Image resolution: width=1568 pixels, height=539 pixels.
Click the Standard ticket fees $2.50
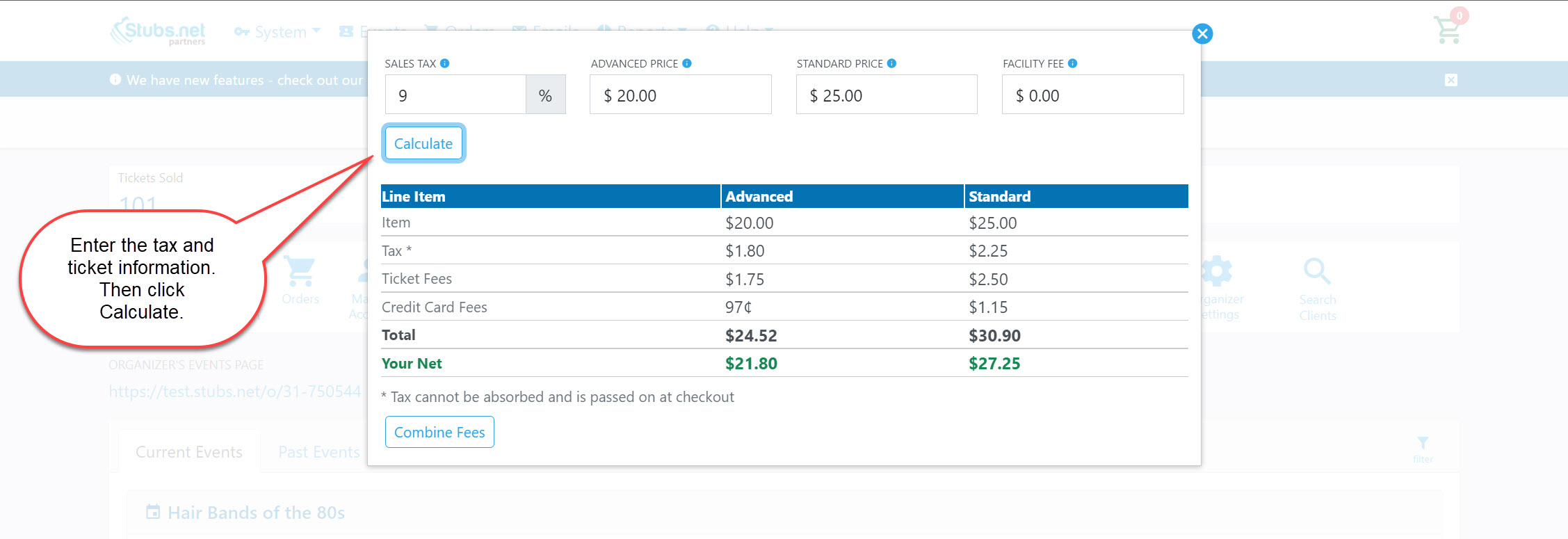[988, 279]
